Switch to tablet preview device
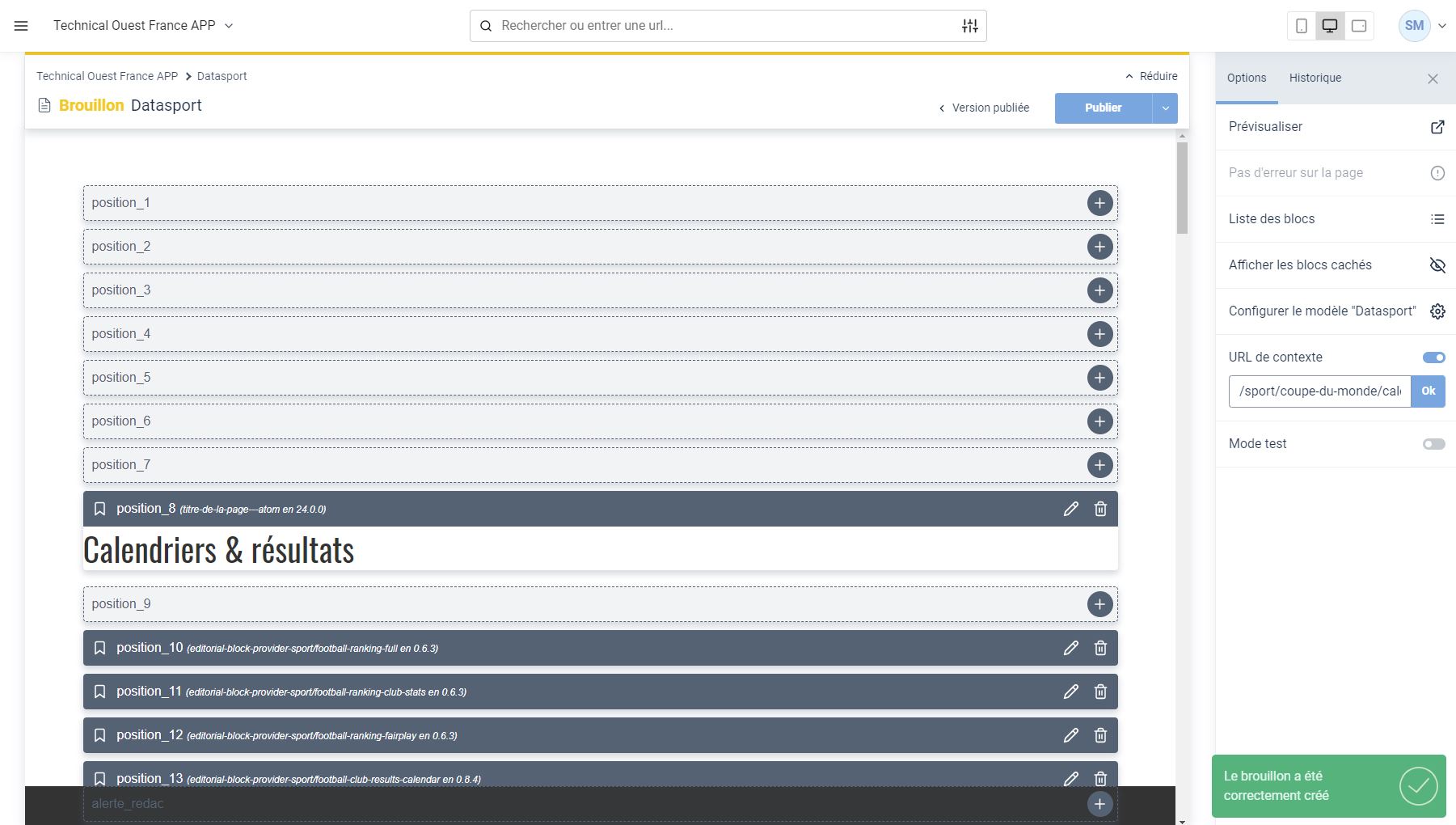 (x=1359, y=26)
